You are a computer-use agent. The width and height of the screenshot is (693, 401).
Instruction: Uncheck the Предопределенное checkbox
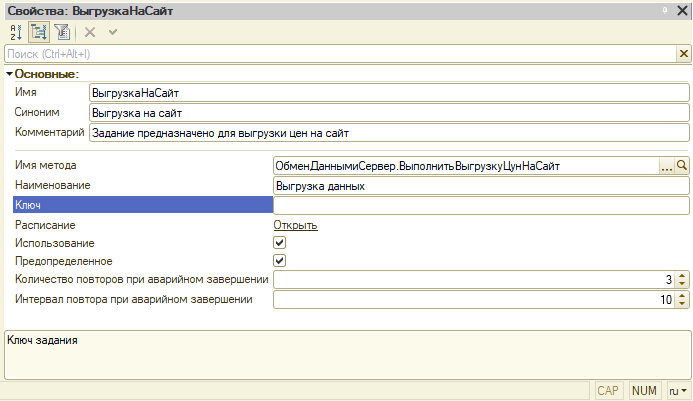coord(279,261)
